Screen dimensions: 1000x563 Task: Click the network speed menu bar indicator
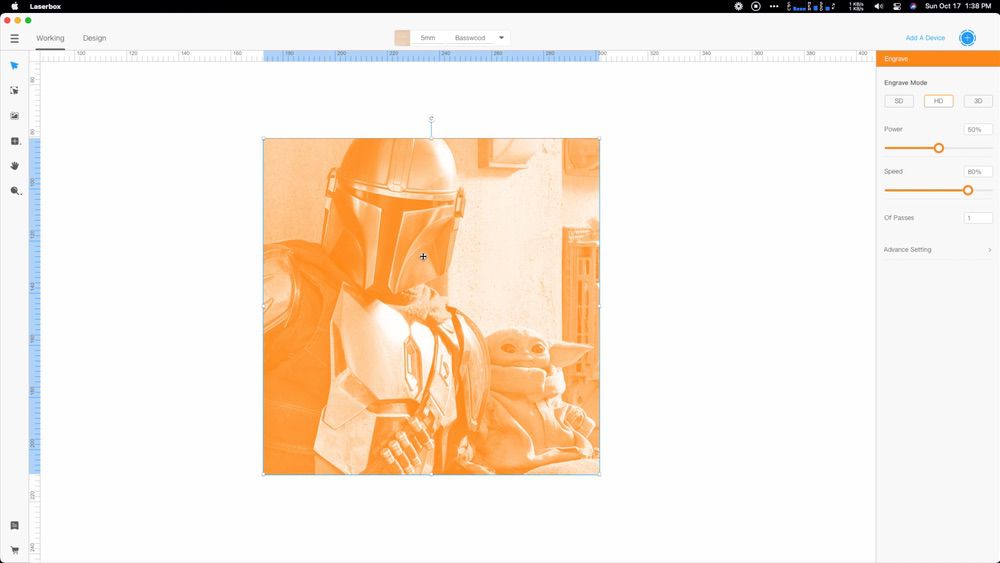pyautogui.click(x=856, y=6)
